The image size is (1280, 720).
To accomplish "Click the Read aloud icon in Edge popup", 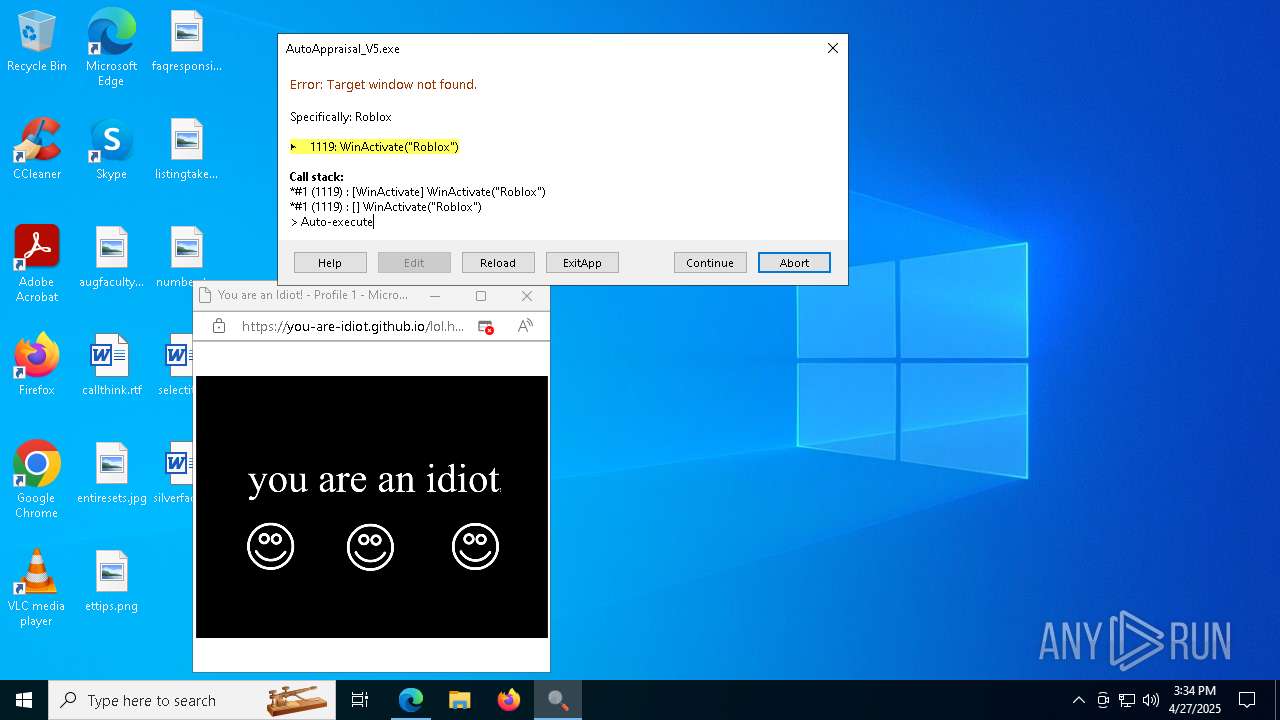I will (525, 326).
